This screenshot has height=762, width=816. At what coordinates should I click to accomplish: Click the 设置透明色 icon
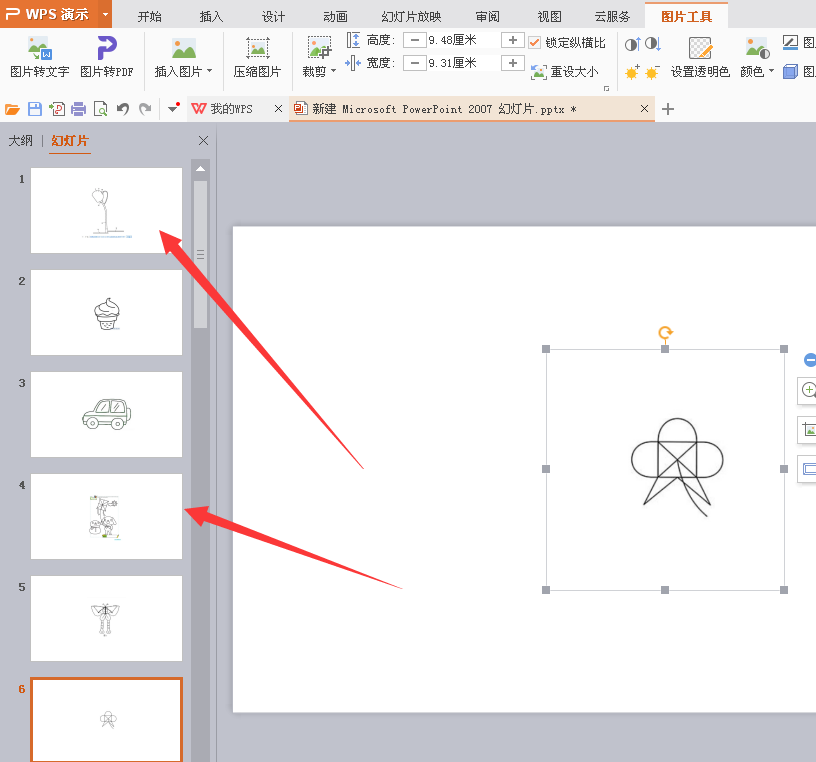(x=700, y=48)
